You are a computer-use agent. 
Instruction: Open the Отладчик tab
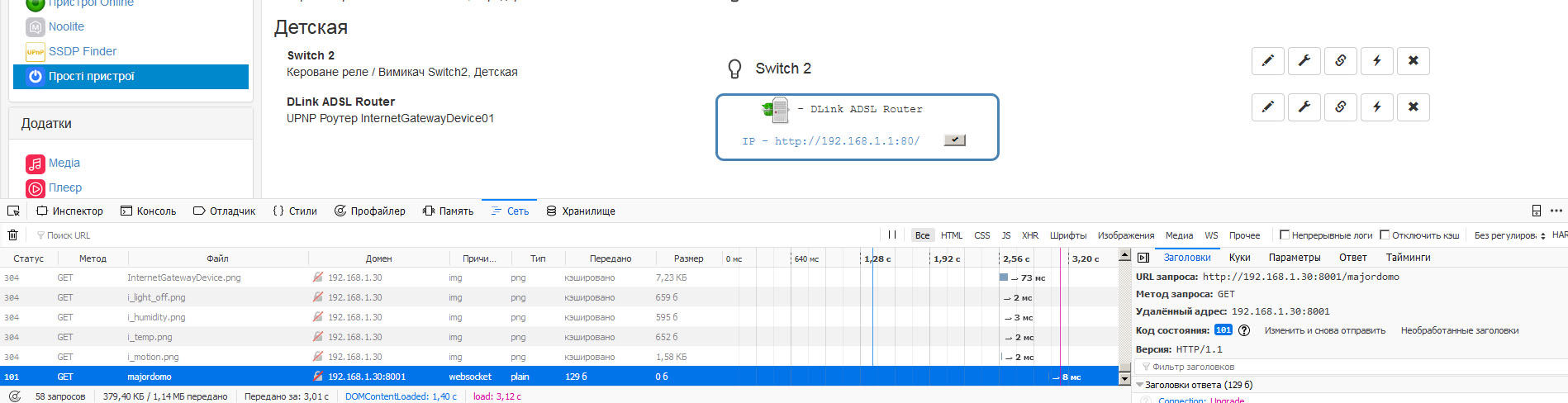pos(225,211)
